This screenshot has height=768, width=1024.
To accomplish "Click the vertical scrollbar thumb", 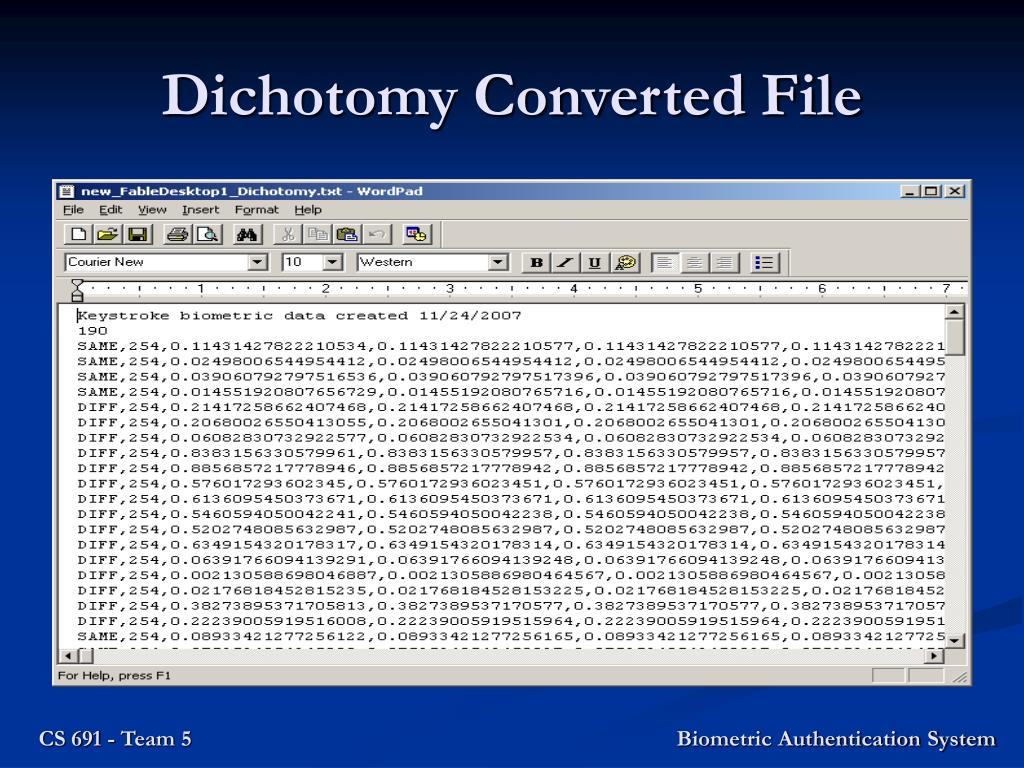I will [x=955, y=338].
